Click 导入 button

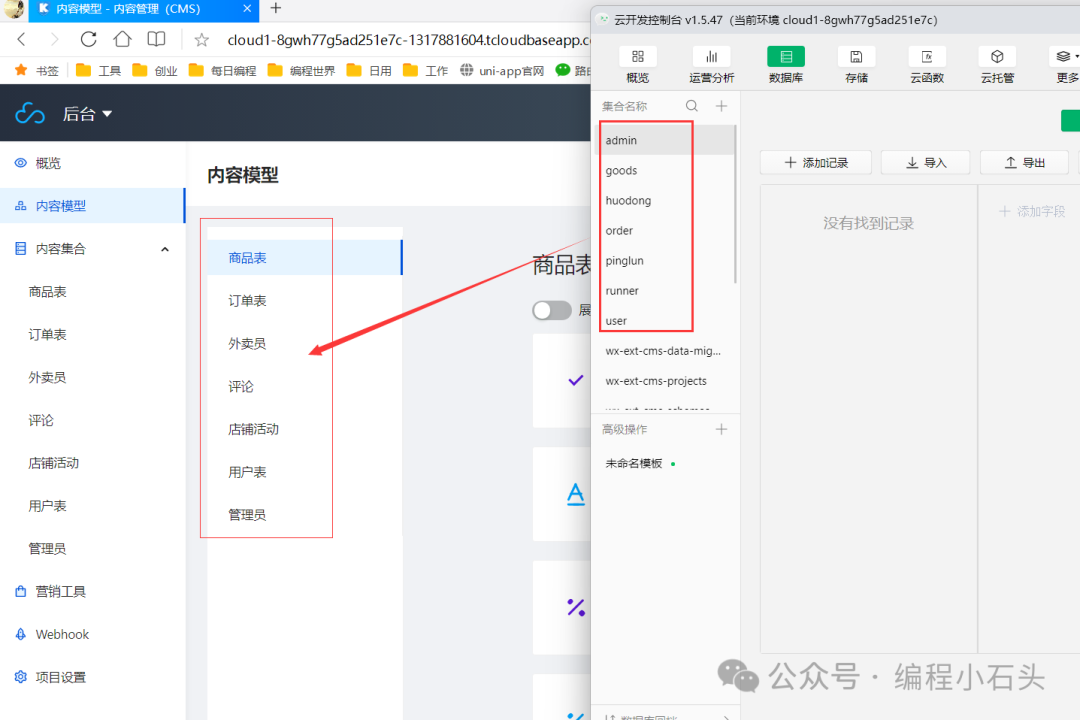[x=926, y=163]
